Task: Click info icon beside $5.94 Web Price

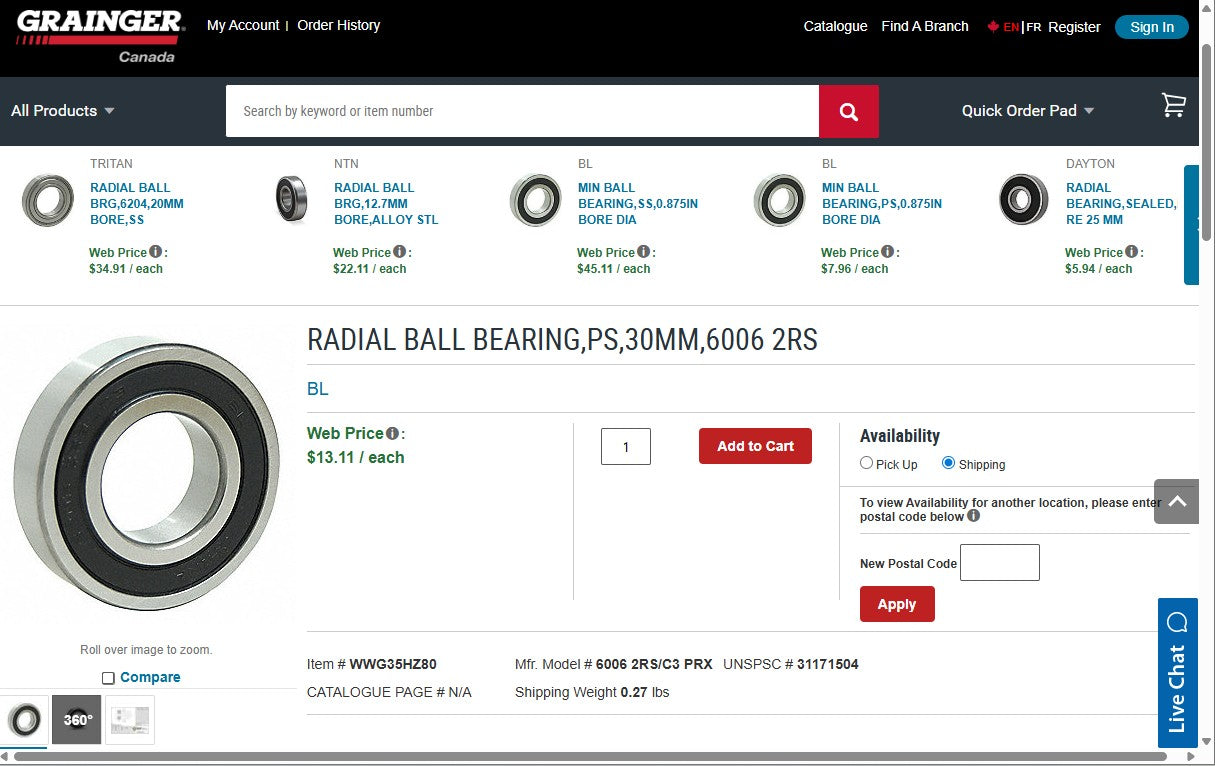Action: click(x=1132, y=252)
